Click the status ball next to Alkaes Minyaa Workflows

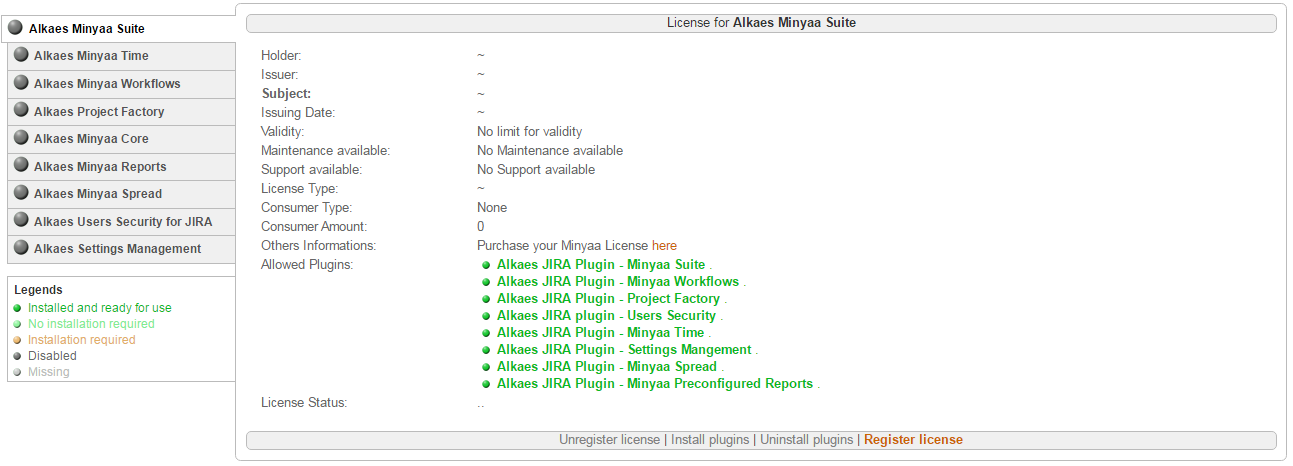(x=21, y=83)
